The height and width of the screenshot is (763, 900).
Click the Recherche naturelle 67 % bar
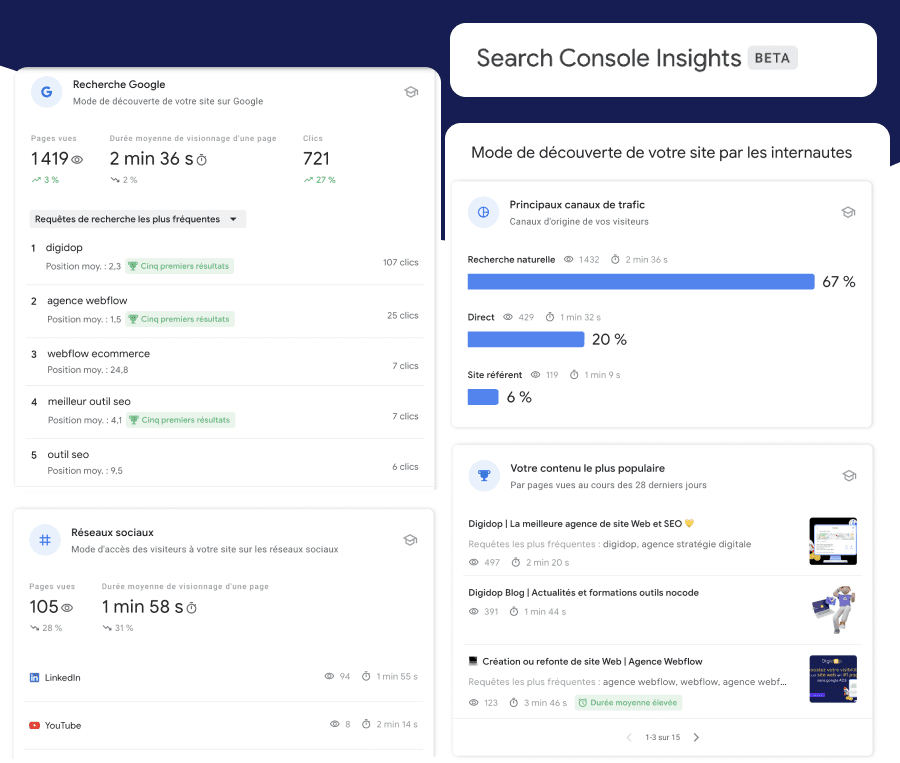(641, 281)
